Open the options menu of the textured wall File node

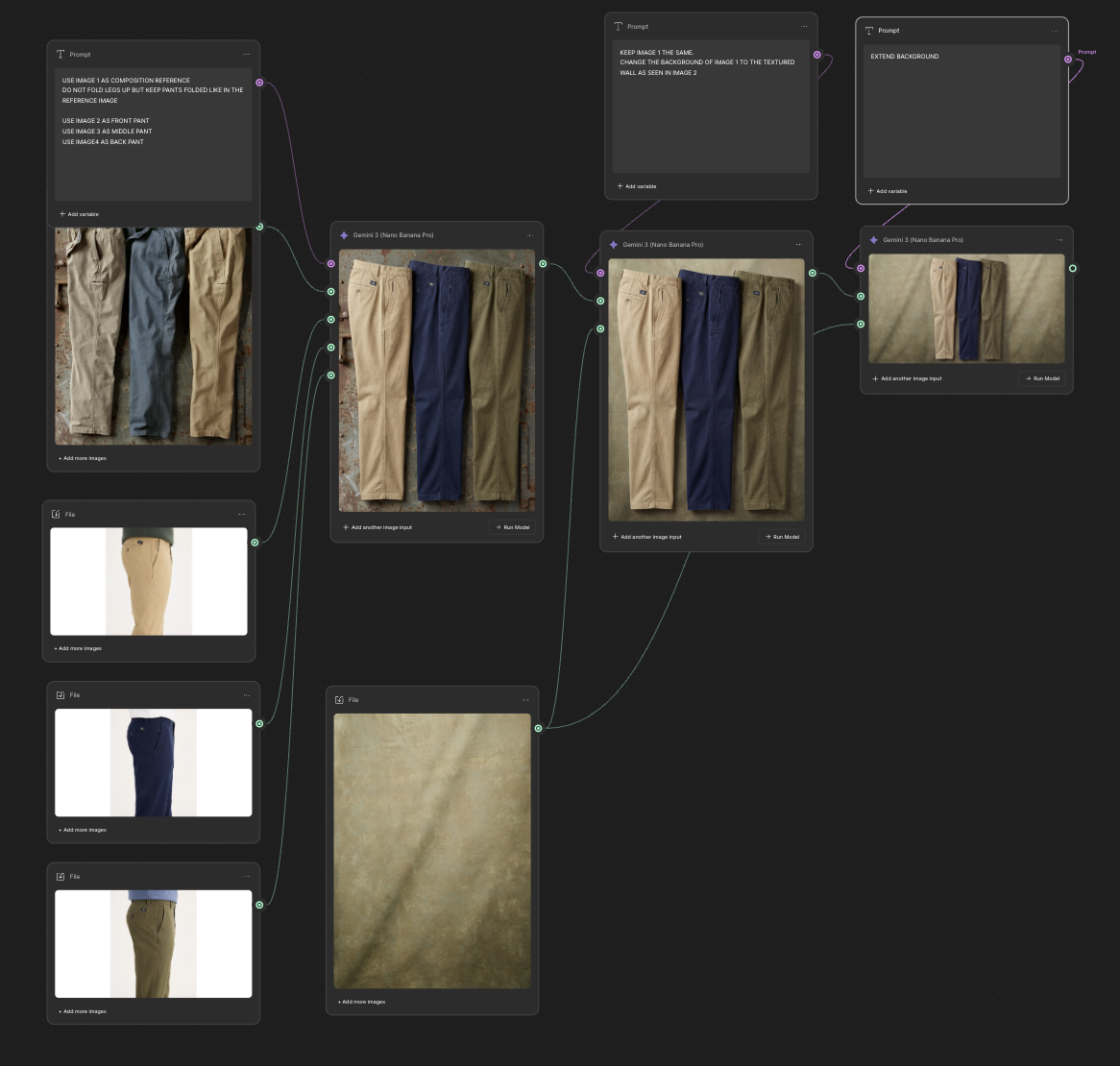(525, 700)
